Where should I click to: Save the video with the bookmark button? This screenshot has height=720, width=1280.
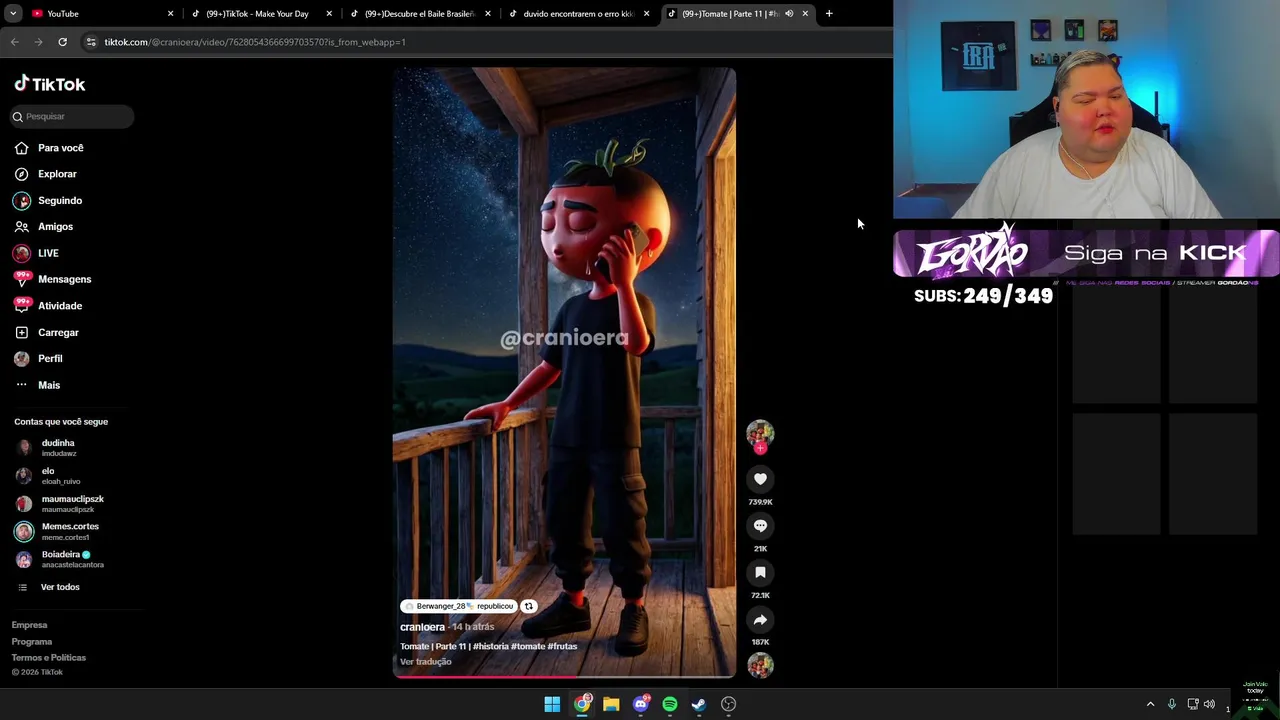pos(760,573)
